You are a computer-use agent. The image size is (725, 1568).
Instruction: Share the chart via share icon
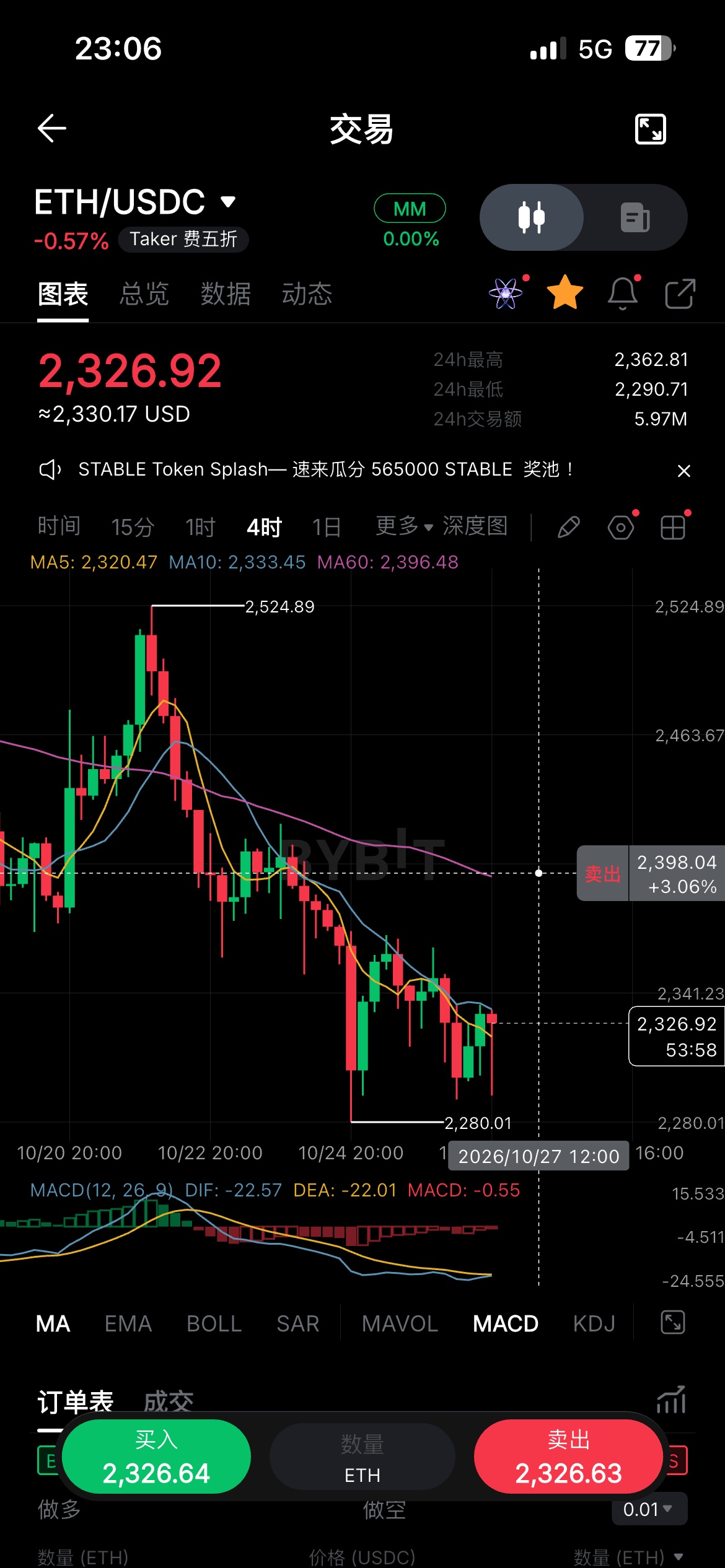coord(680,294)
